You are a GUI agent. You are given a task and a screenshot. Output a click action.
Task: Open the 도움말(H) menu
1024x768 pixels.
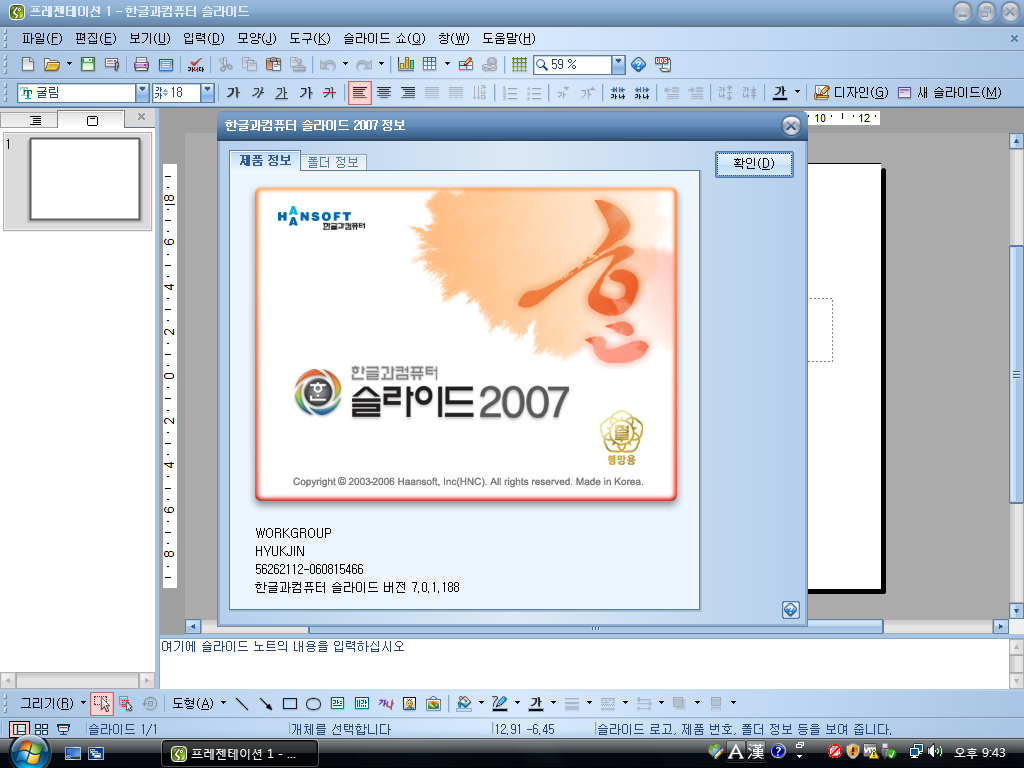coord(509,39)
